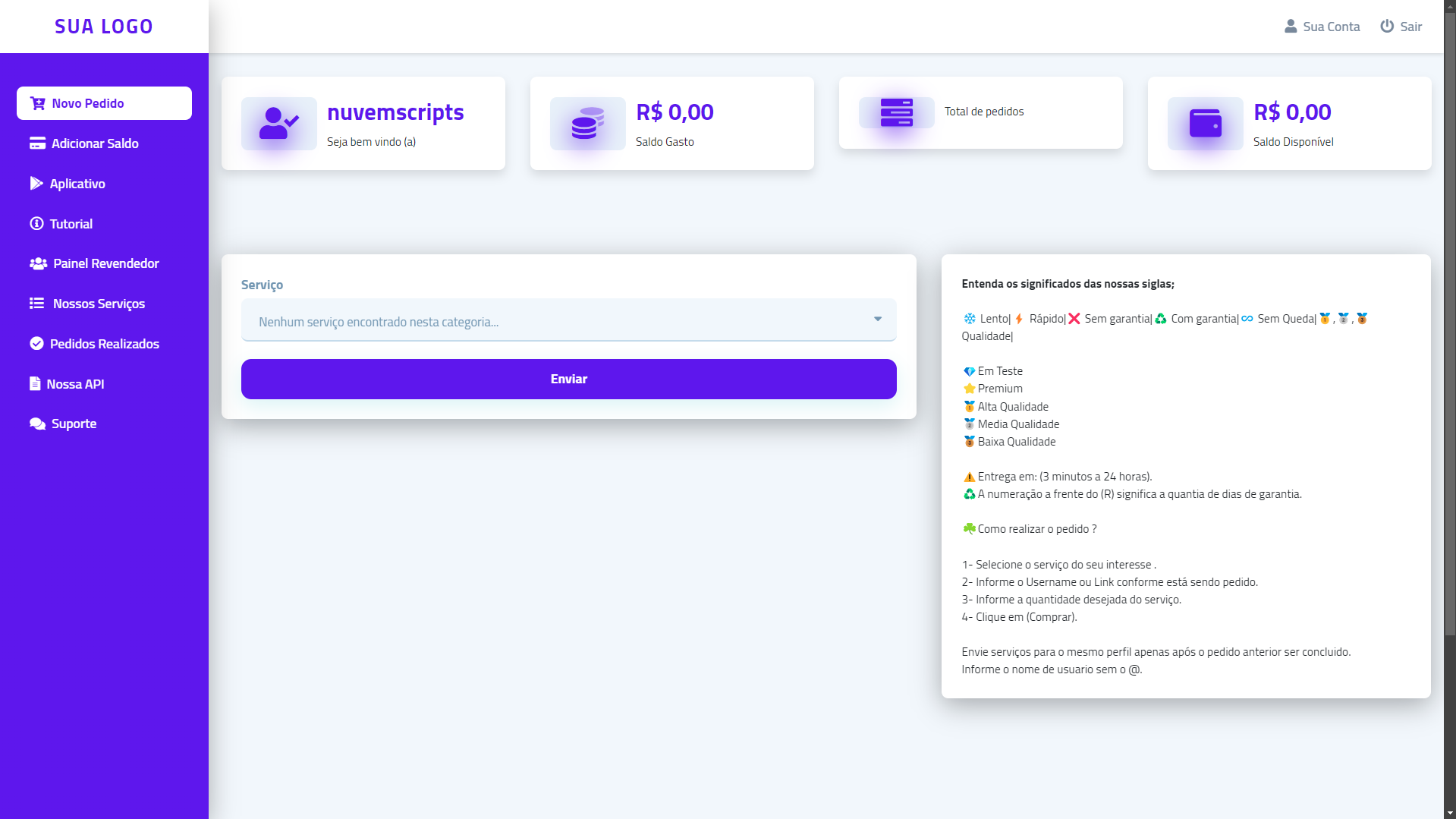Click the Enviar button
Screen dimensions: 1456x819
pyautogui.click(x=568, y=378)
